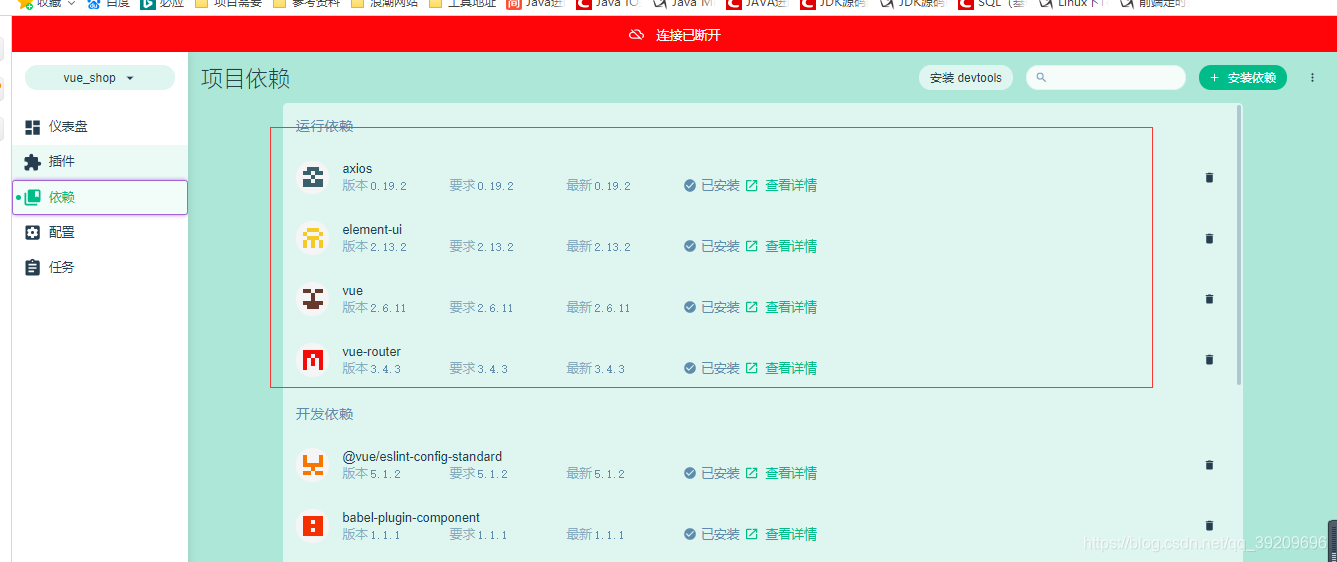Click 已安装 status of babel-plugin-component

pyautogui.click(x=712, y=534)
